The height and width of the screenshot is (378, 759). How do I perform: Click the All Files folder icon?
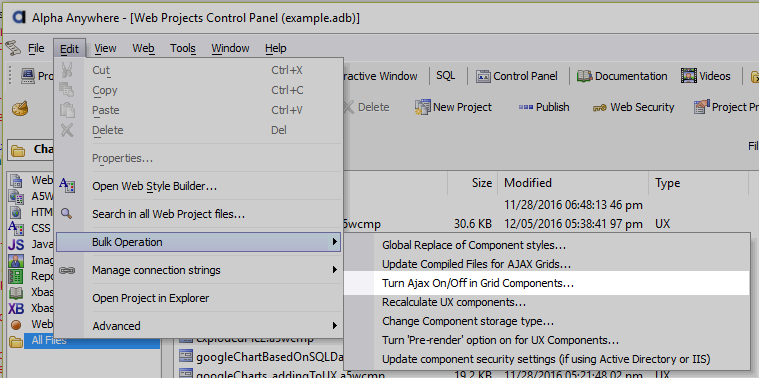point(16,342)
